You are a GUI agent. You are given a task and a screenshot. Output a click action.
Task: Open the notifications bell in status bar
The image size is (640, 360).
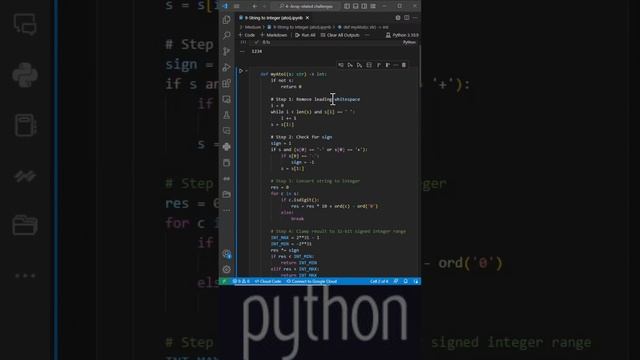pos(406,281)
